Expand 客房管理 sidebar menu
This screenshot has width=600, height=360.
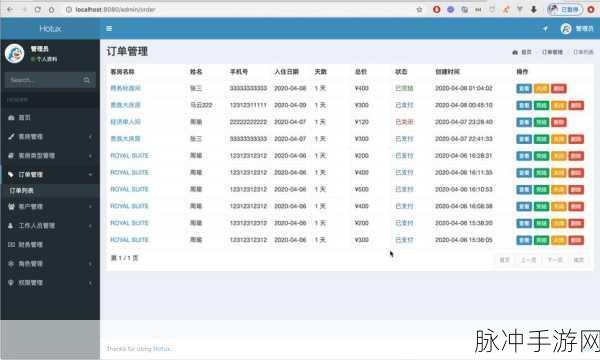50,137
